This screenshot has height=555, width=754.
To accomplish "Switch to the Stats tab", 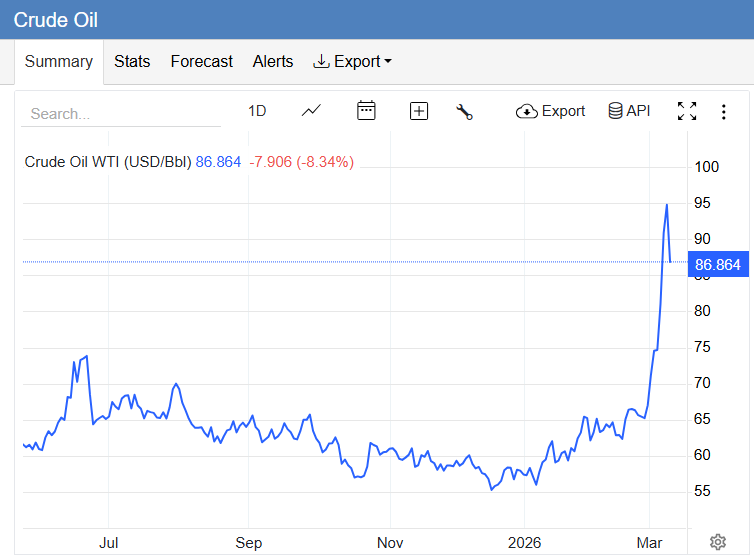I will tap(132, 62).
